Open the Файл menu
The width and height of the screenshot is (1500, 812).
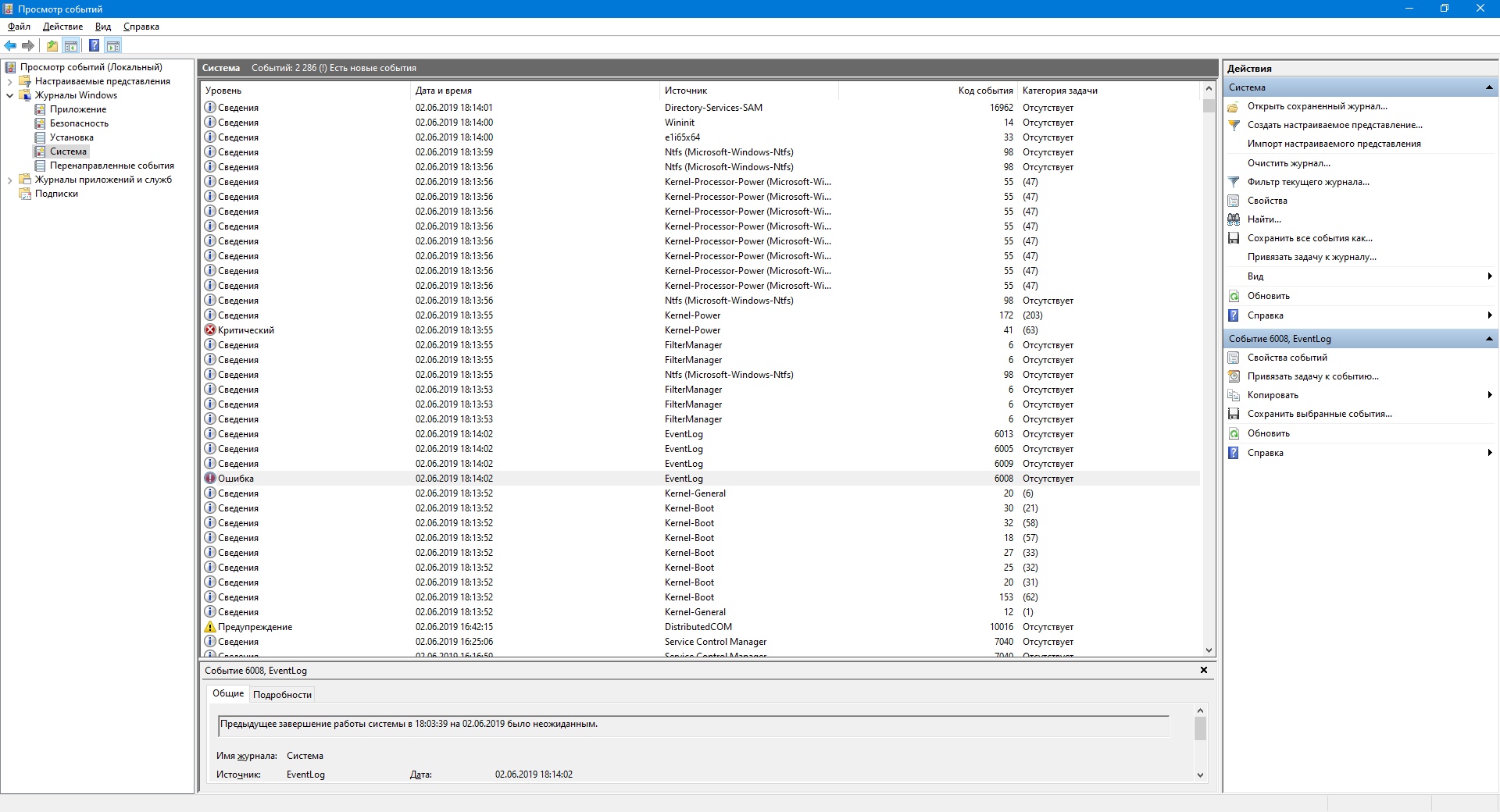coord(20,27)
